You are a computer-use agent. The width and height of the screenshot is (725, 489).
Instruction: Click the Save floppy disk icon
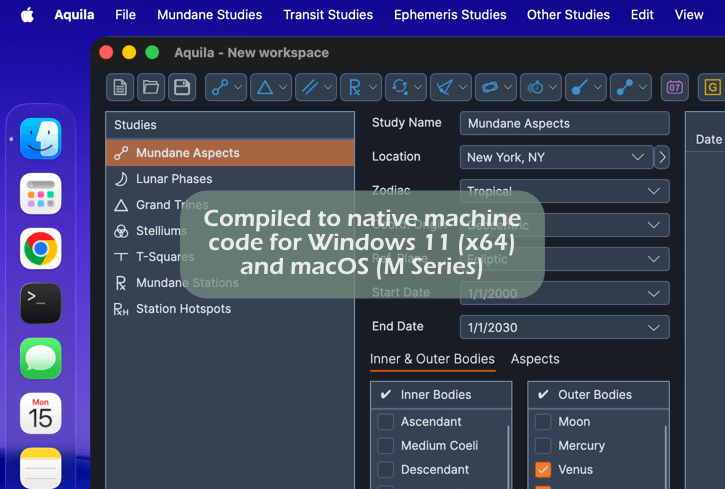[181, 87]
